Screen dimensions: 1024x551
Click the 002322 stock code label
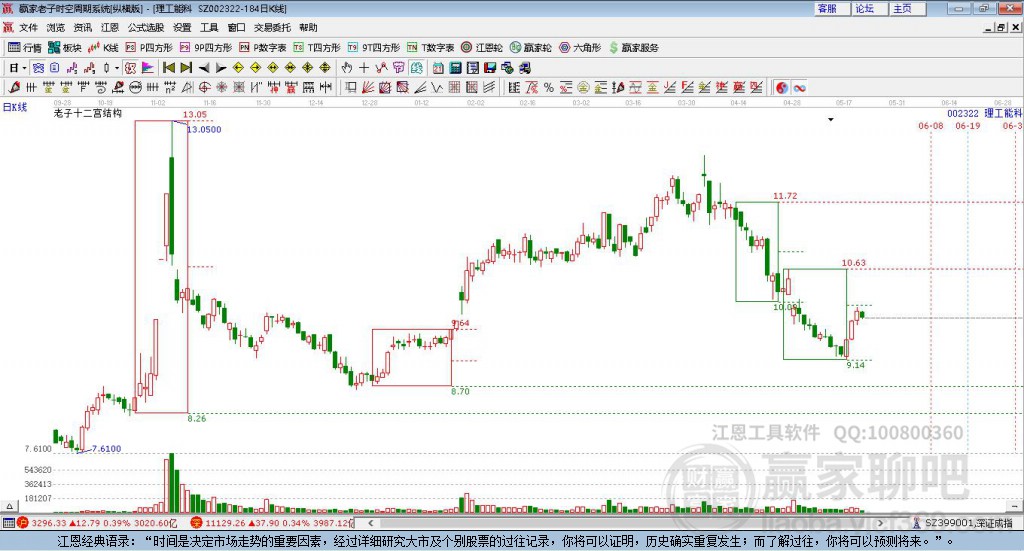click(963, 114)
